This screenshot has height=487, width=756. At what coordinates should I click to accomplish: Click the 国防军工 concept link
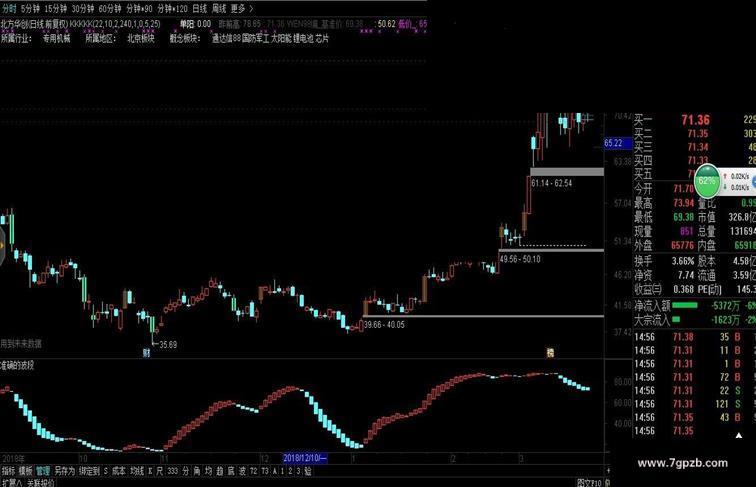click(x=256, y=38)
